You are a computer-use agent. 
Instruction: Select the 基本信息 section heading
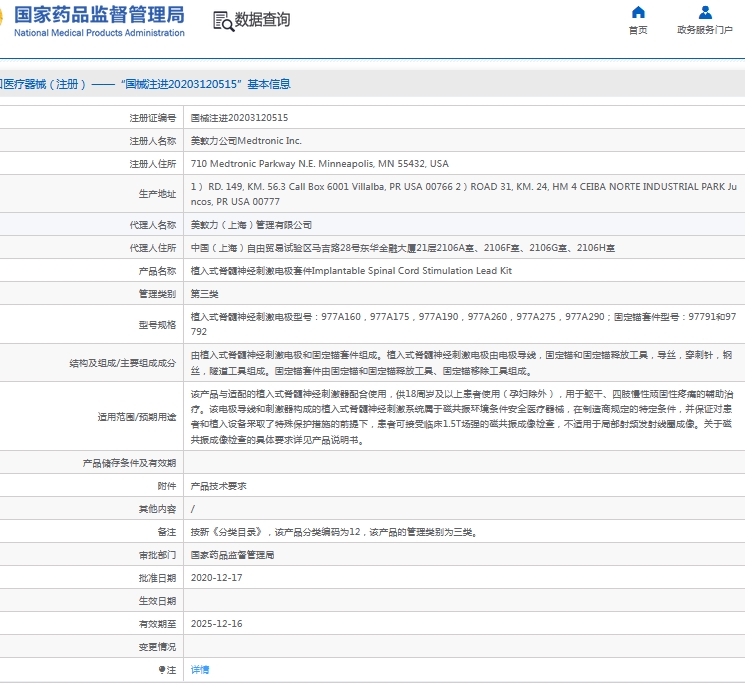pos(269,84)
